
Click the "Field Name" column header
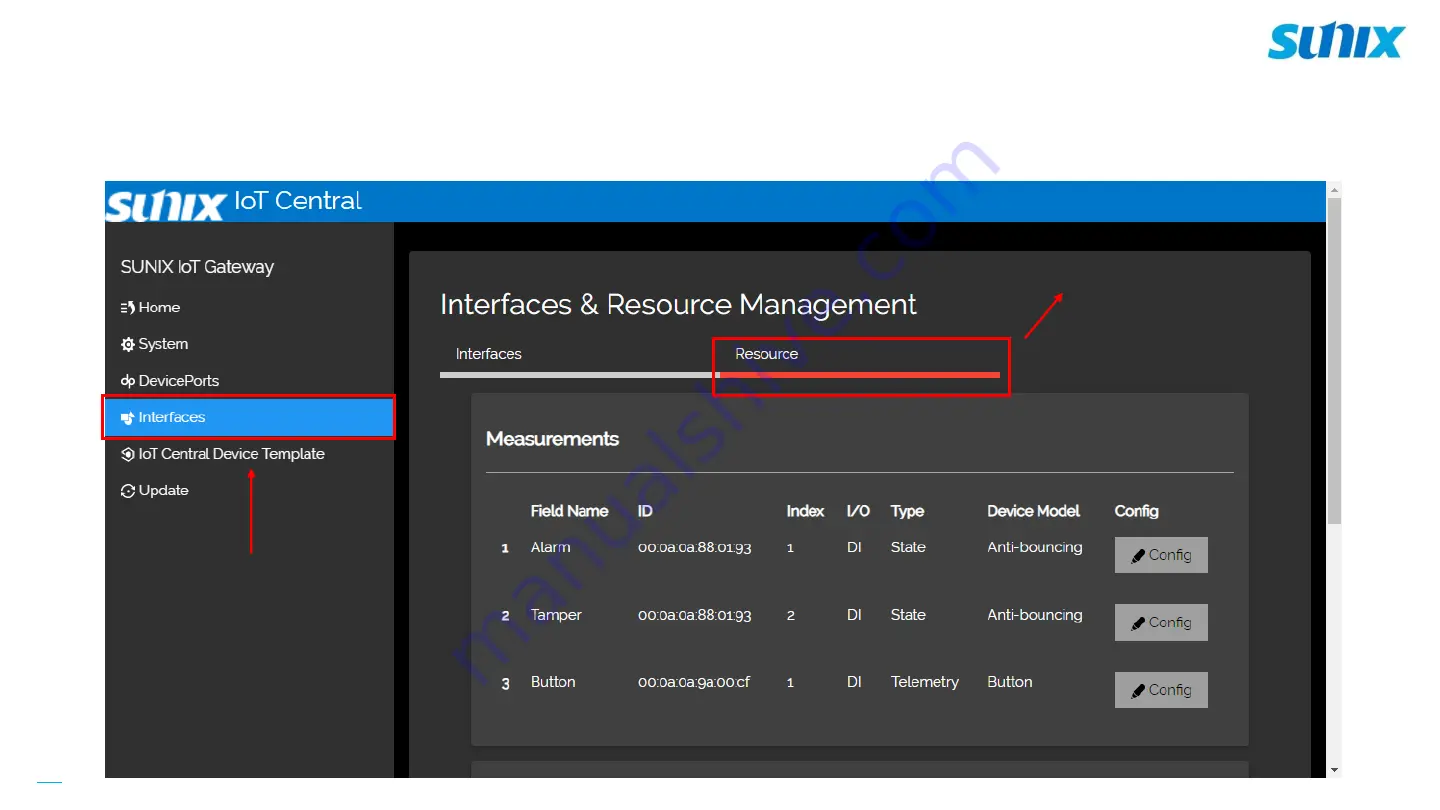point(569,511)
